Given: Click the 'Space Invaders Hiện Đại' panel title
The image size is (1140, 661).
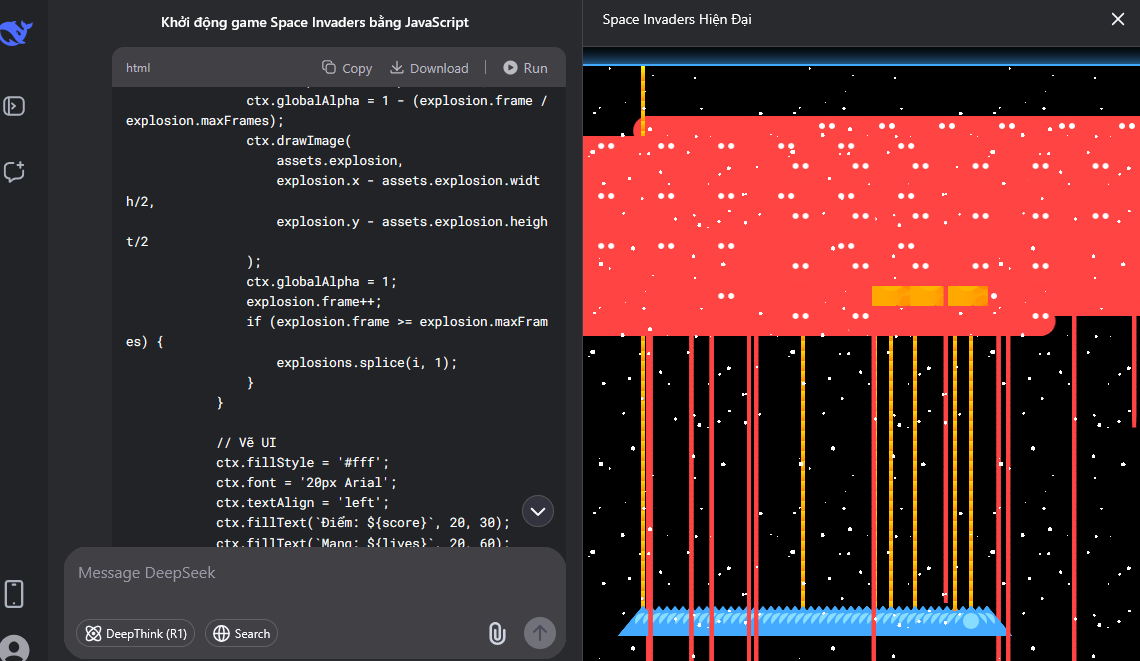Looking at the screenshot, I should [x=677, y=20].
